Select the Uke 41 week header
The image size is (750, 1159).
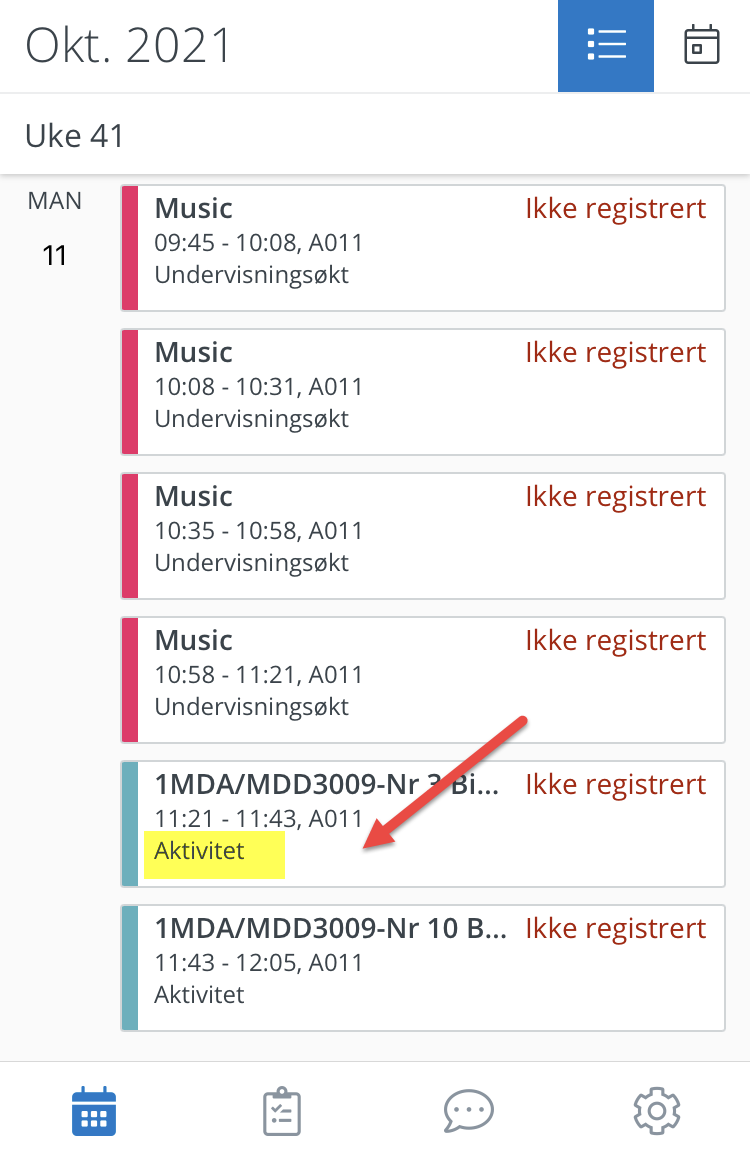click(x=75, y=136)
